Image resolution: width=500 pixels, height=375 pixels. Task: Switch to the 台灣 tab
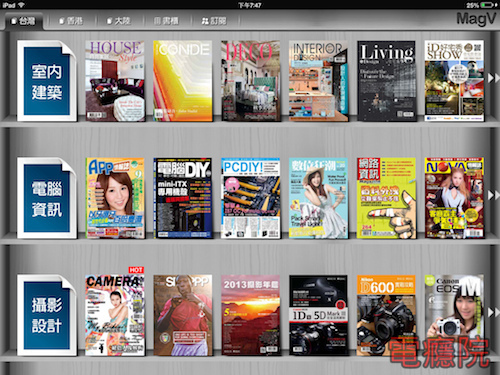24,21
